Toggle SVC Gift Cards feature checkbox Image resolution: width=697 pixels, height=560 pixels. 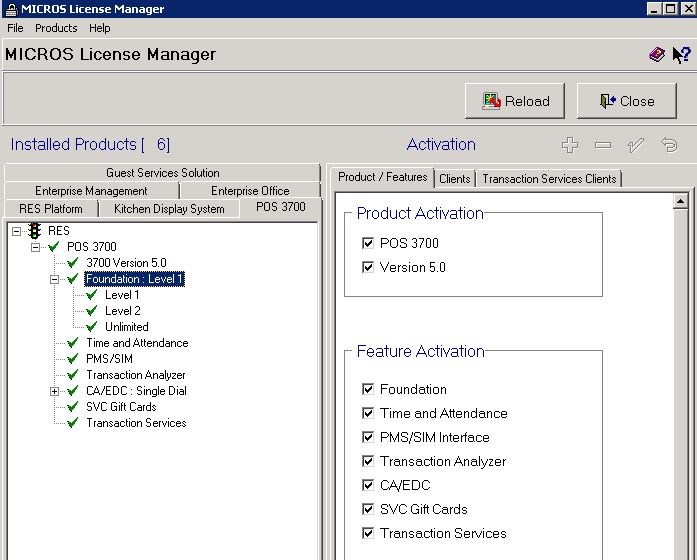tap(368, 509)
